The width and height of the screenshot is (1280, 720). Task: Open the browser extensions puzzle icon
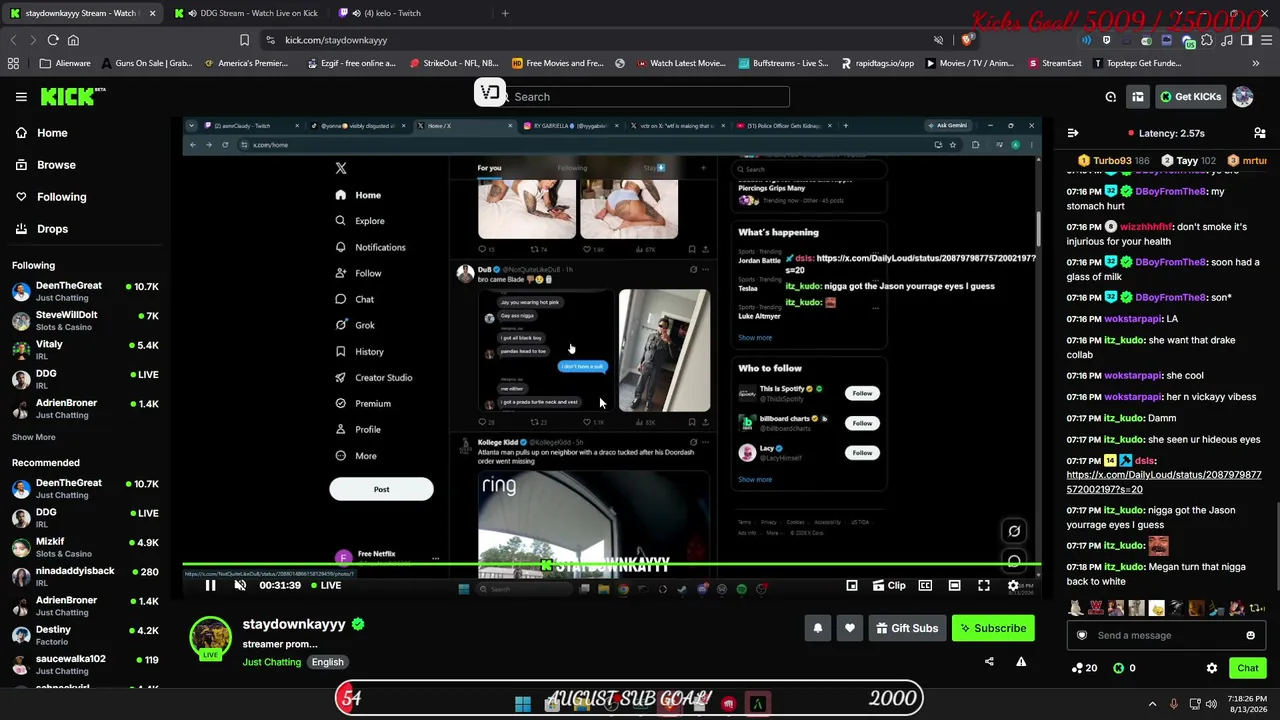pyautogui.click(x=1207, y=40)
